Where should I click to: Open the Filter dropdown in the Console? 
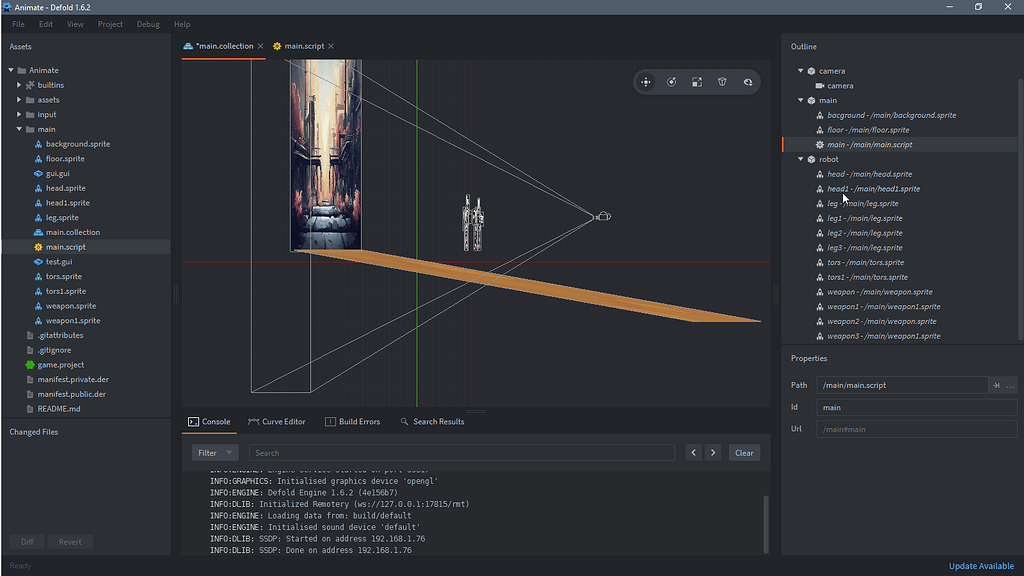(213, 452)
